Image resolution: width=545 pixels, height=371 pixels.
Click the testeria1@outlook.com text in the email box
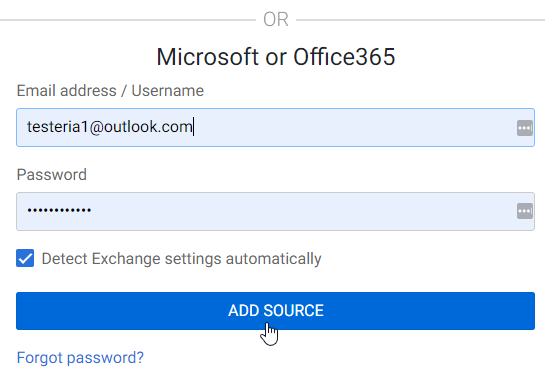[x=110, y=127]
